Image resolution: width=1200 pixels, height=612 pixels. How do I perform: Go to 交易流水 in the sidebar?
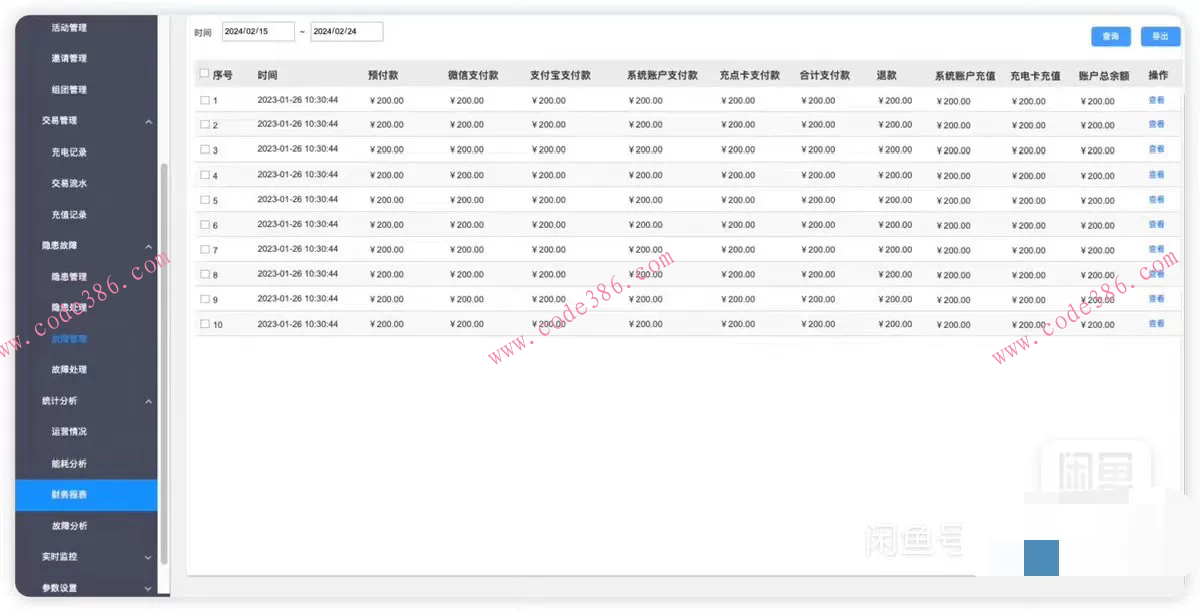point(69,183)
